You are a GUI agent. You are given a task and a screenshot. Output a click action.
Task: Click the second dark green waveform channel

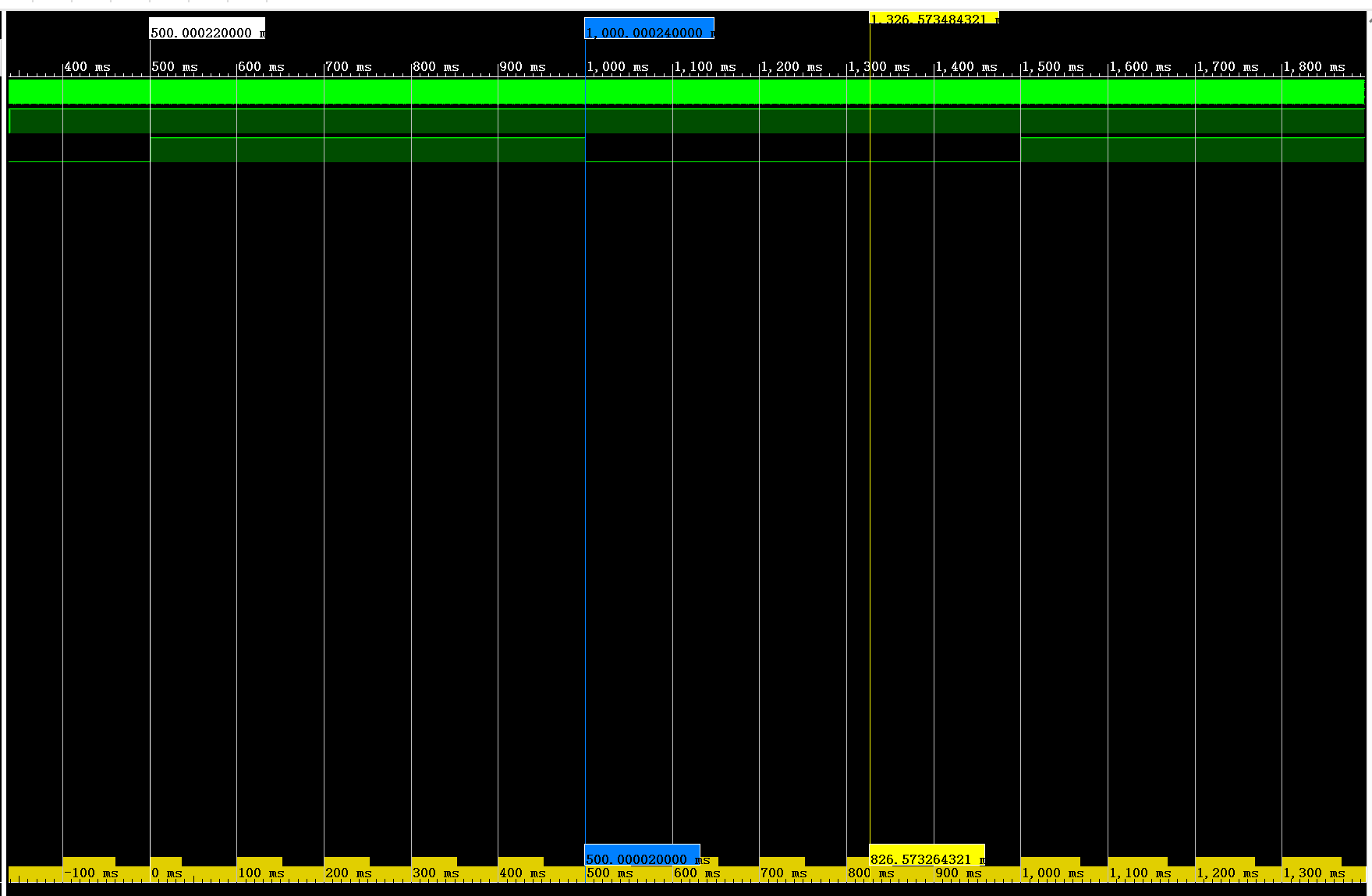686,121
